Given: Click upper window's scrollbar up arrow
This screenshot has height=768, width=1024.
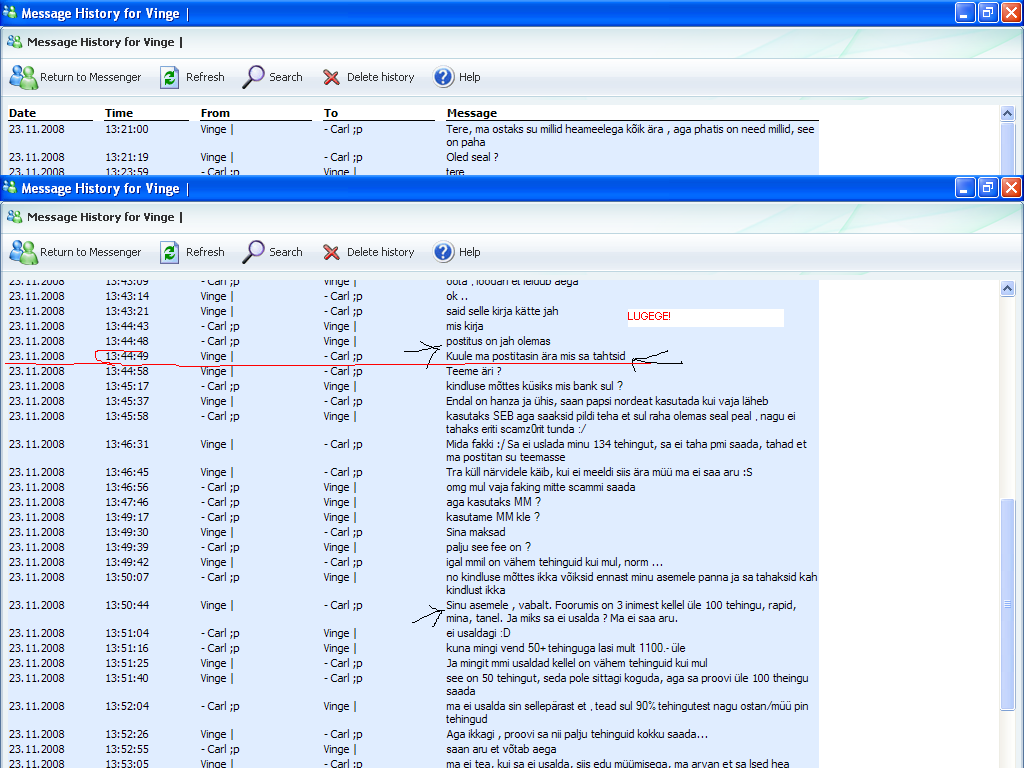Looking at the screenshot, I should (1007, 114).
